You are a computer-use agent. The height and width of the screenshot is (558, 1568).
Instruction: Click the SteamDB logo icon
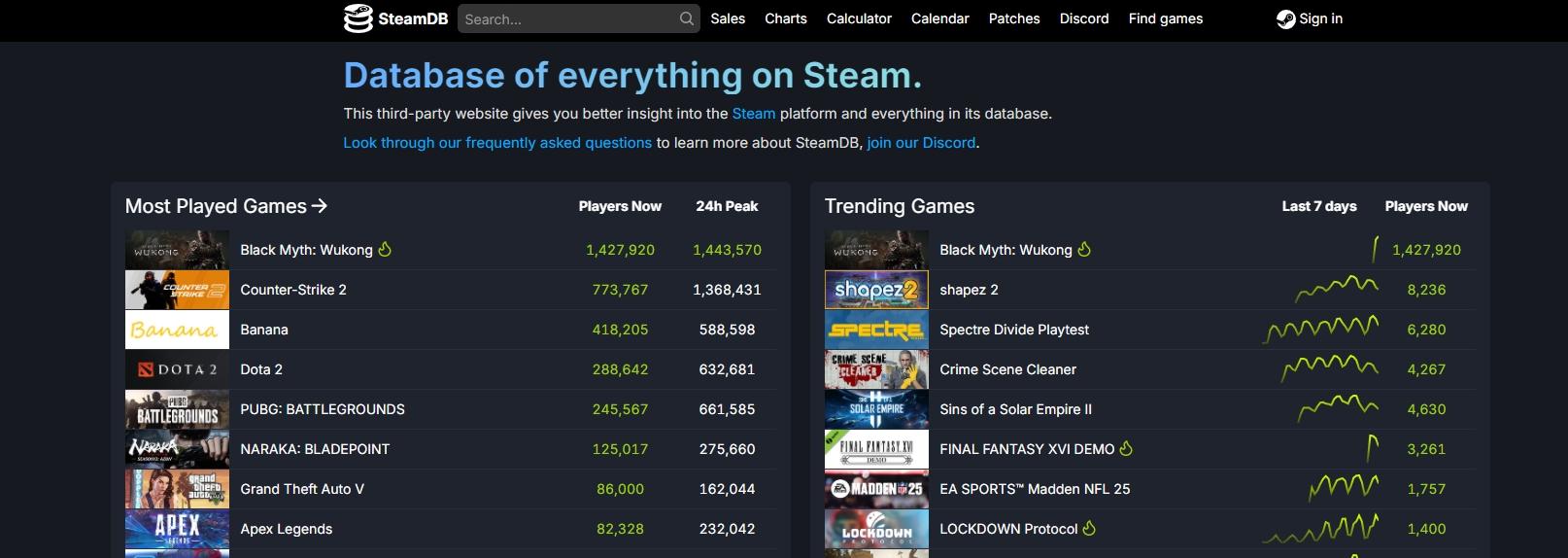[358, 18]
